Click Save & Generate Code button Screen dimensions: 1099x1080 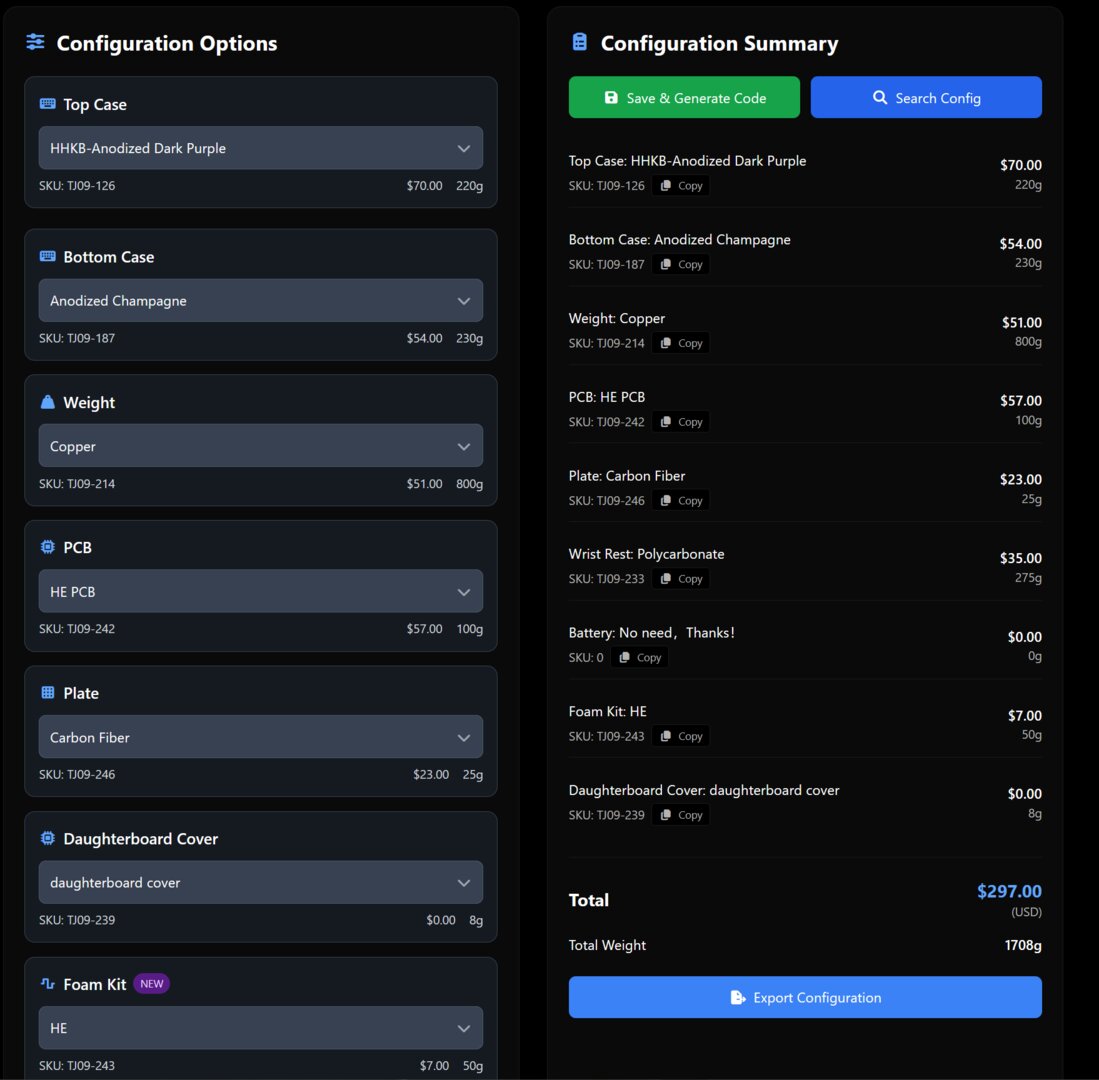click(684, 98)
